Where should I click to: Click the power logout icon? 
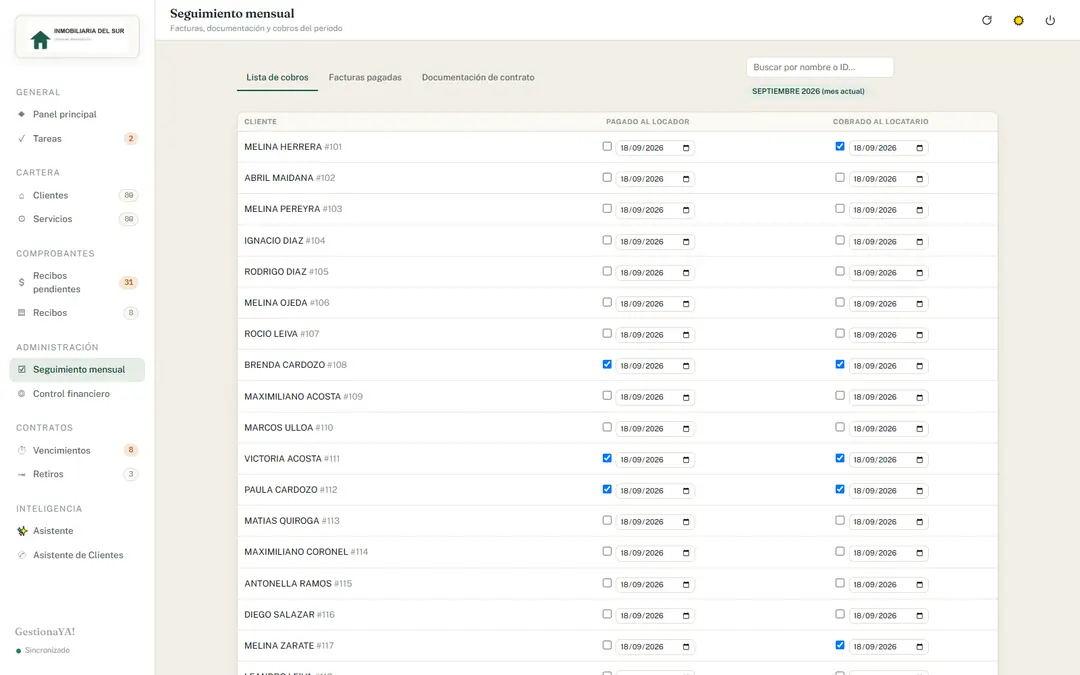click(x=1050, y=21)
